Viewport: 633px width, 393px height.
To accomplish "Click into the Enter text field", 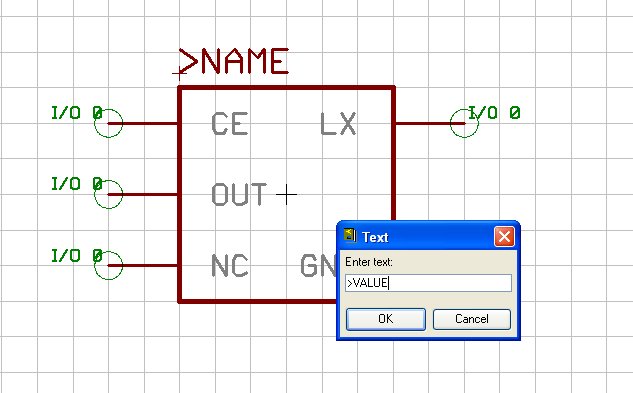I will pyautogui.click(x=428, y=283).
